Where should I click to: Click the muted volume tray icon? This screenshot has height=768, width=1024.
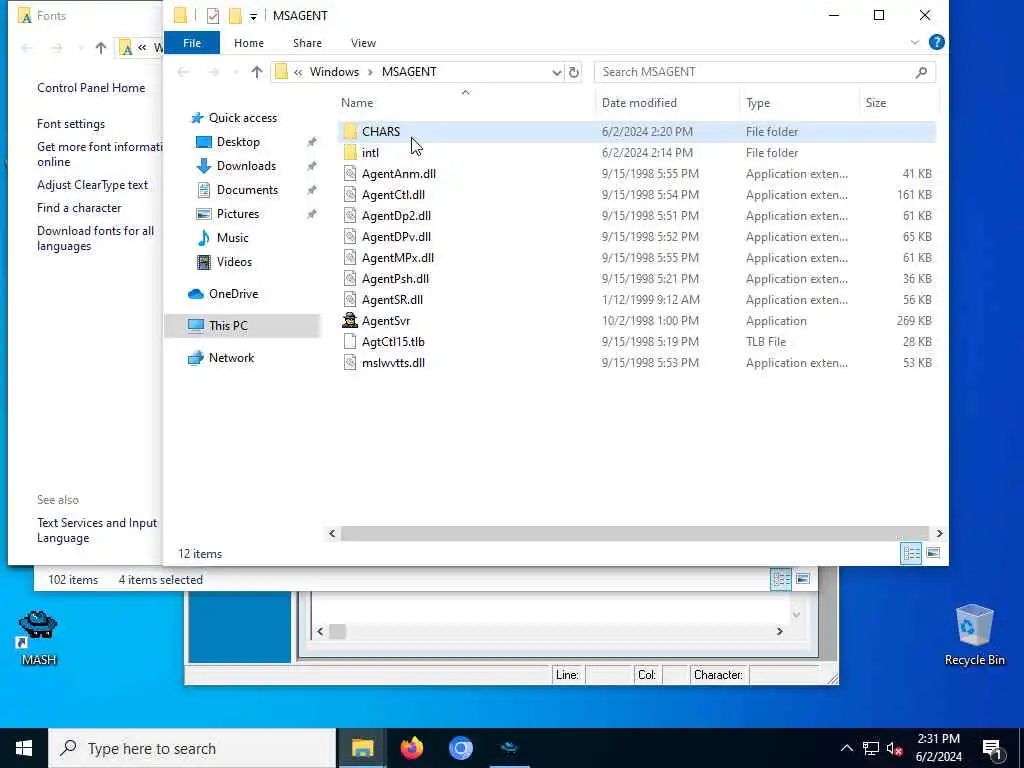point(894,748)
